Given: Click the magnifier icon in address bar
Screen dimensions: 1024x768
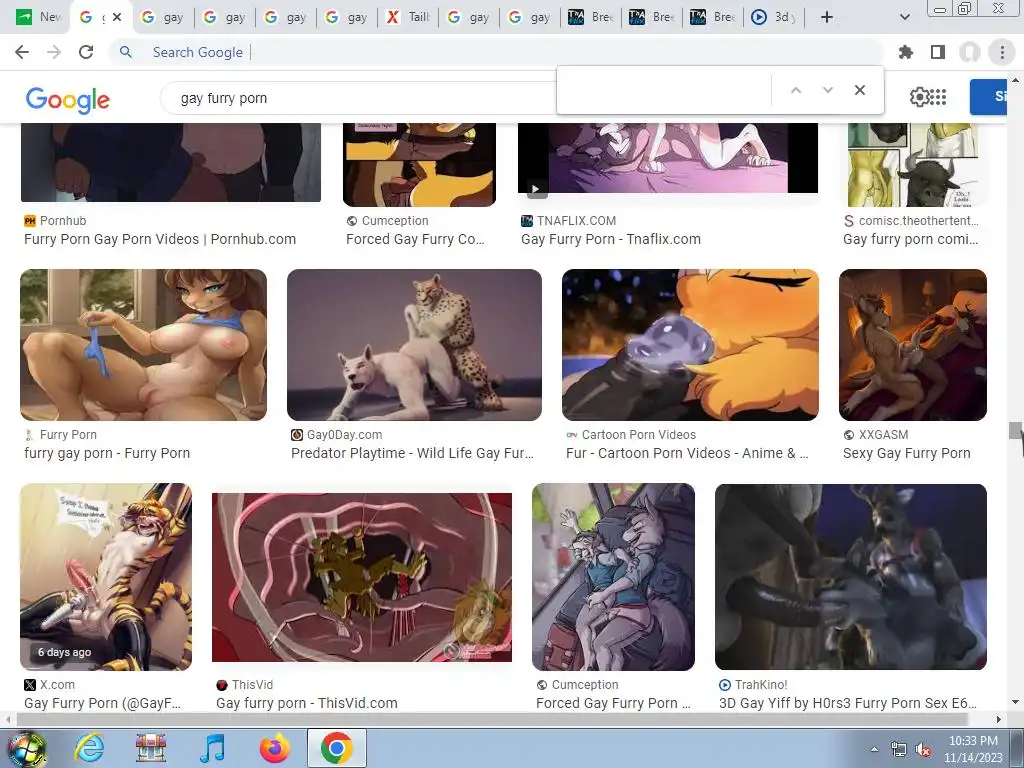Looking at the screenshot, I should click(x=125, y=52).
